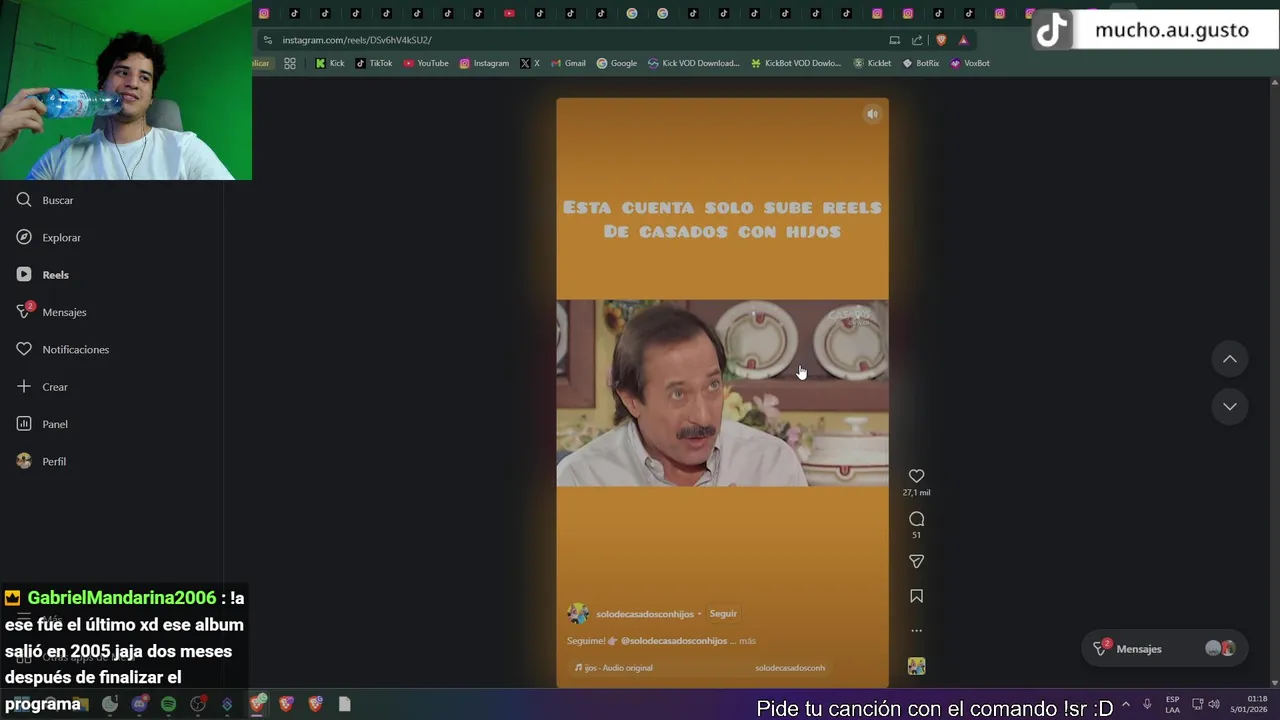Screen dimensions: 1280x720
Task: Open the apps grid icon in bookmarks bar
Action: (290, 63)
